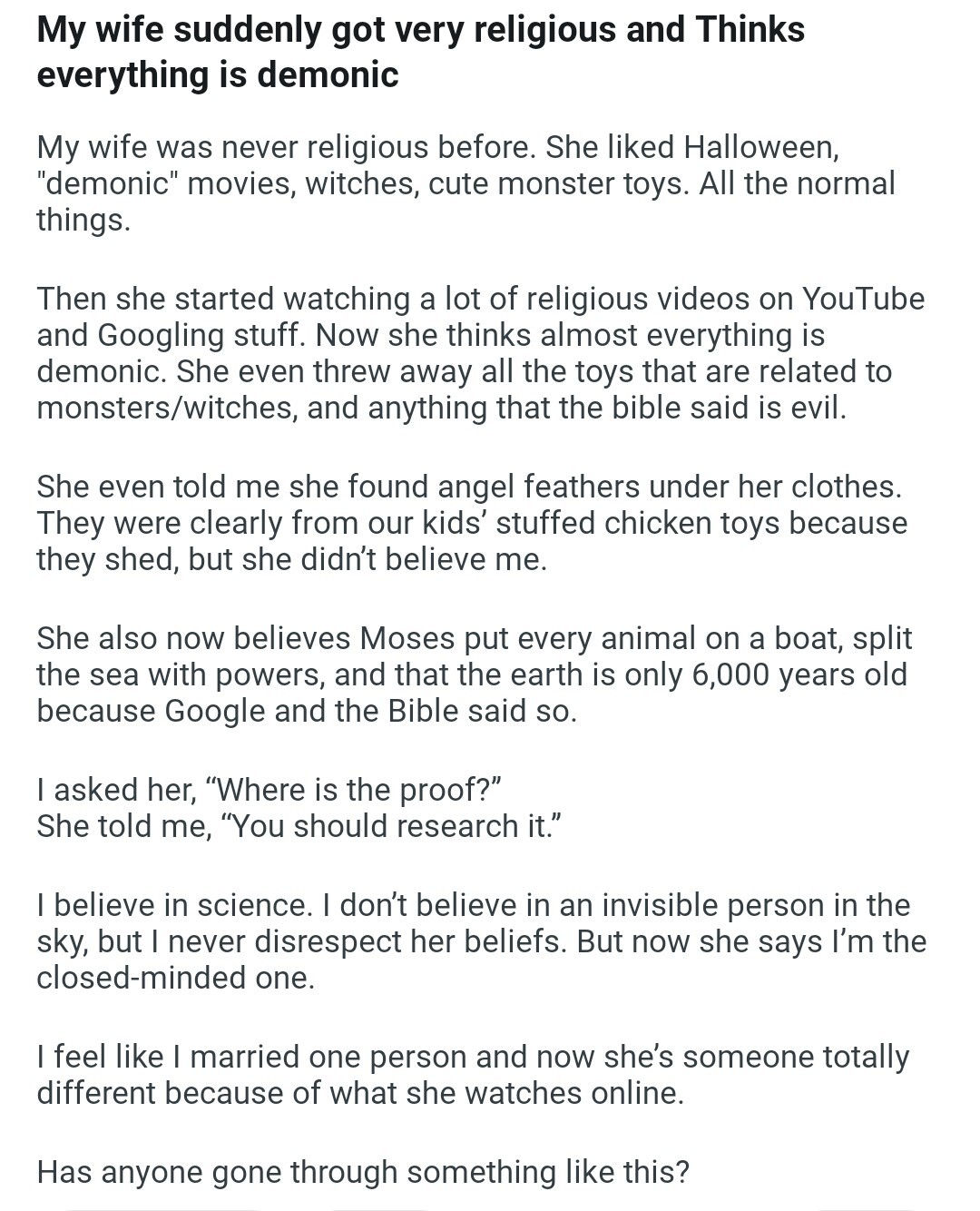
Task: Click the paragraph starting "She even told me"
Action: point(472,523)
